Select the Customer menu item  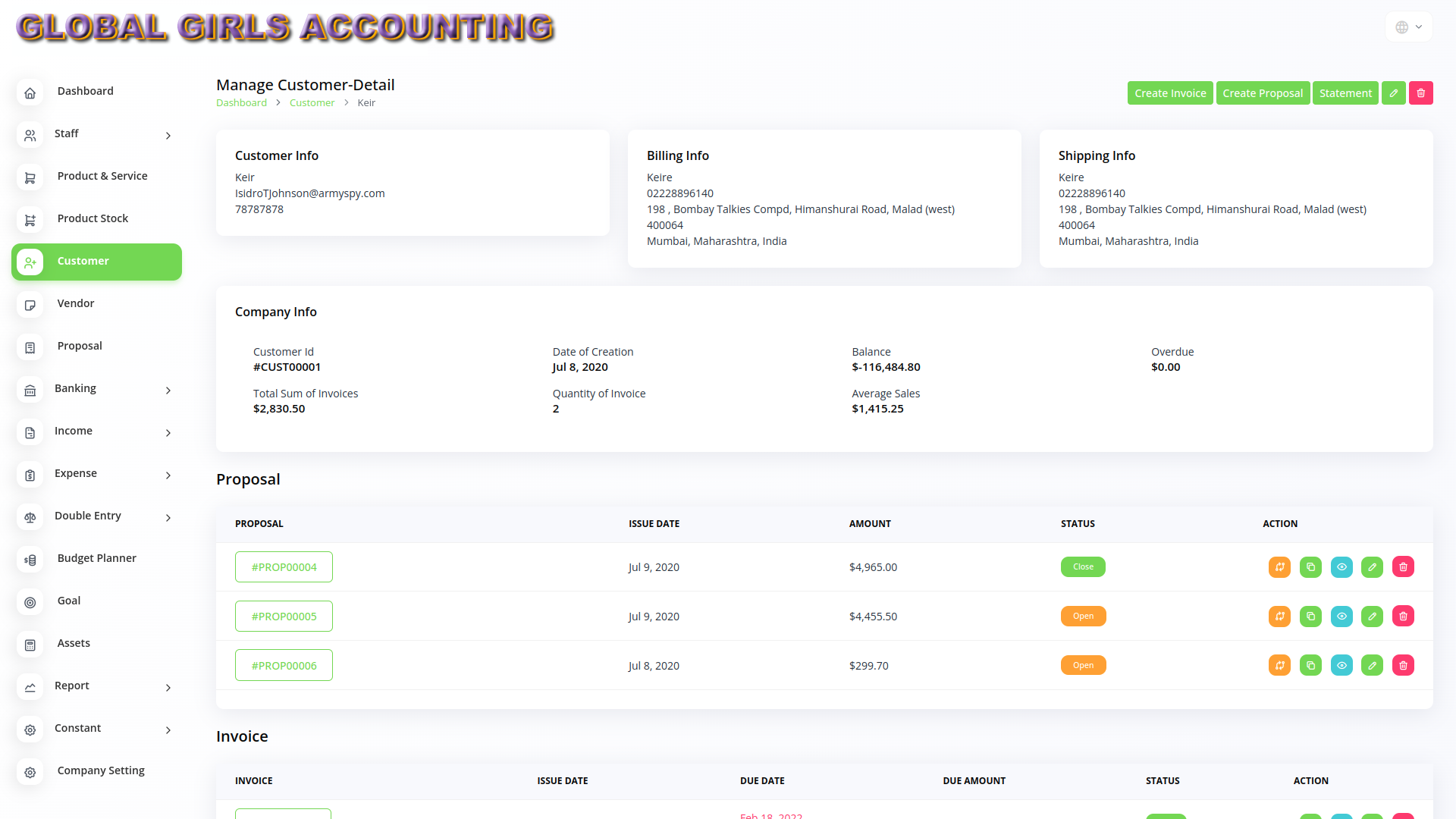click(x=96, y=262)
